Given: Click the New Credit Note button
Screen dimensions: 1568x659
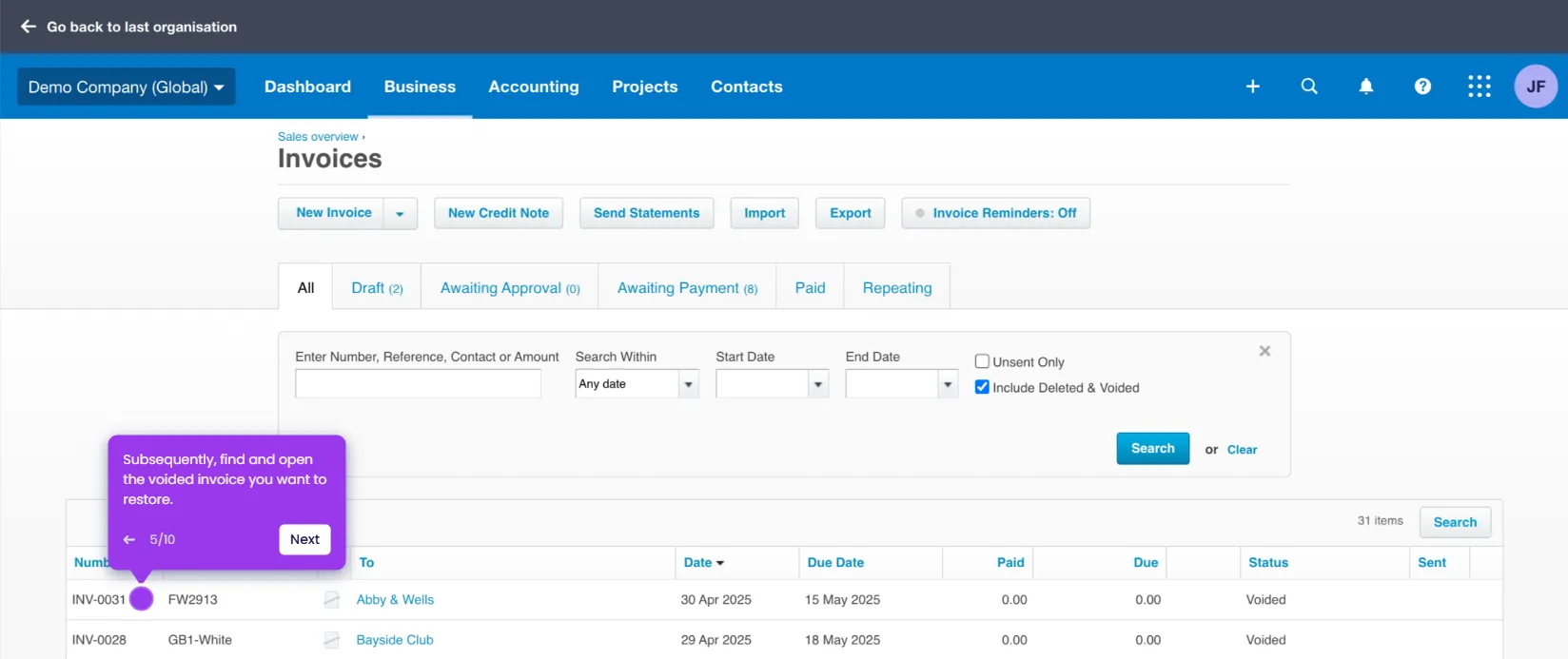Looking at the screenshot, I should (499, 213).
